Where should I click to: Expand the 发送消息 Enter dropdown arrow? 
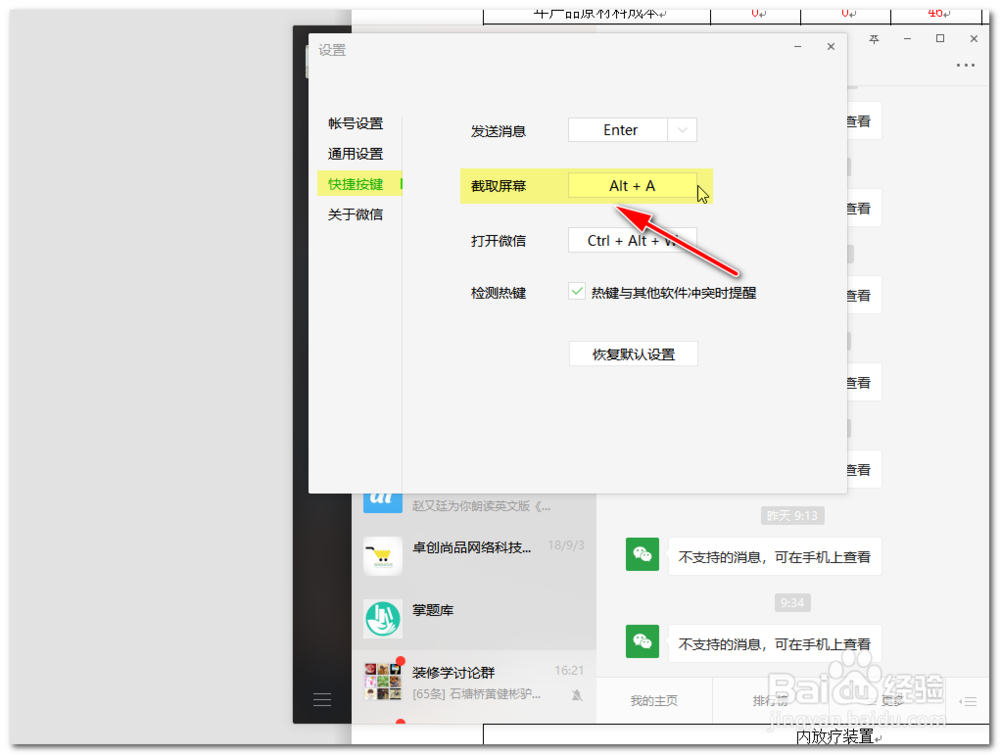[682, 130]
